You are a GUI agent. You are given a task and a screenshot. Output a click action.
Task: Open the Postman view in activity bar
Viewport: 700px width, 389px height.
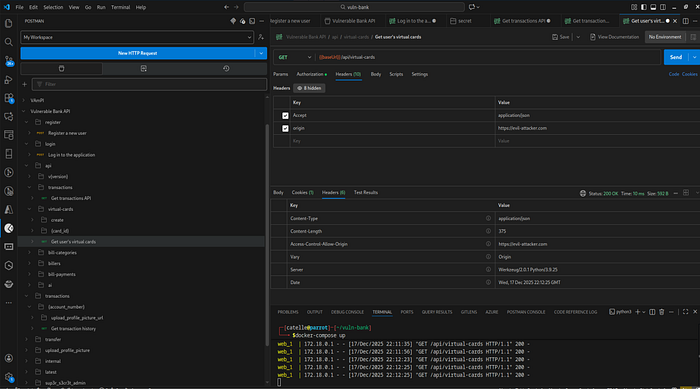click(8, 228)
